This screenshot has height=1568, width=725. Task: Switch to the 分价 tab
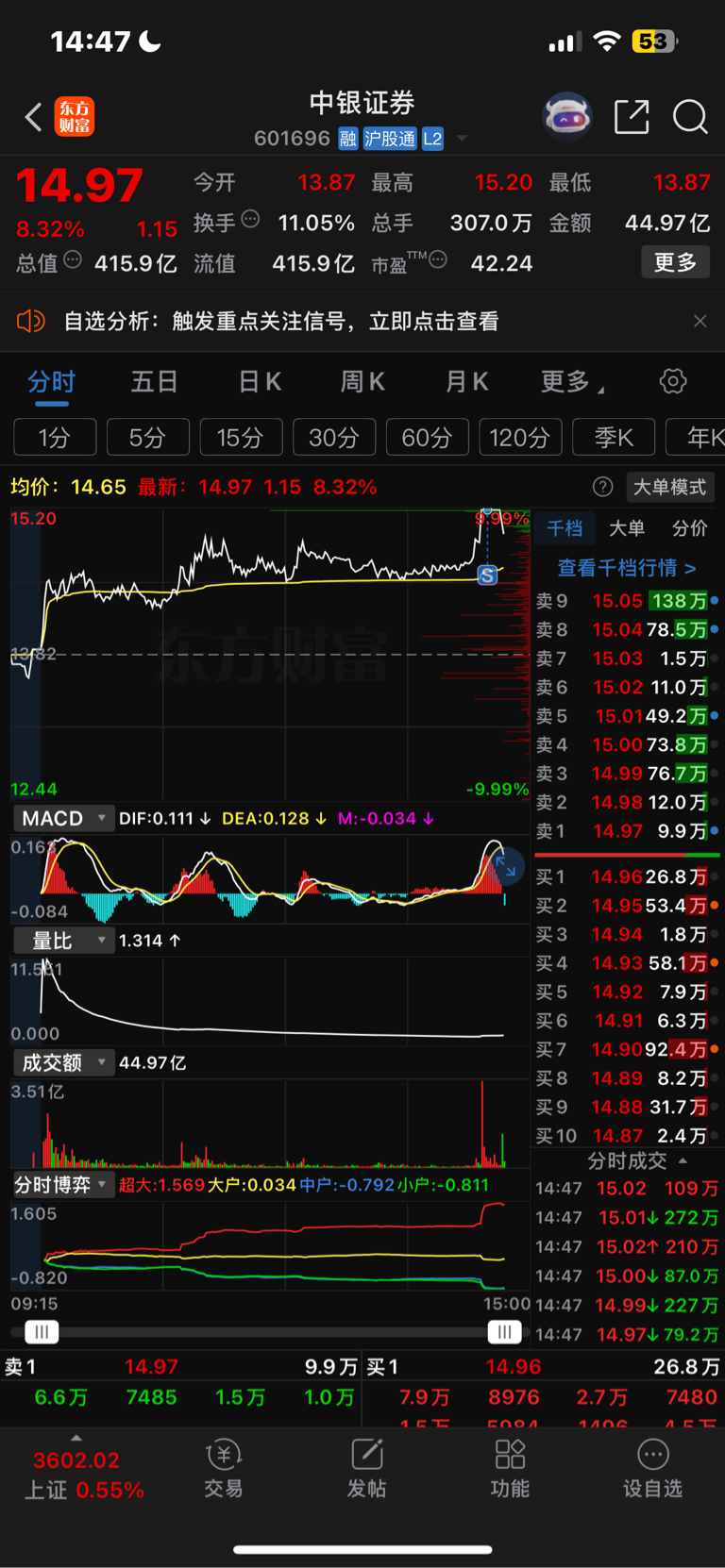[689, 528]
